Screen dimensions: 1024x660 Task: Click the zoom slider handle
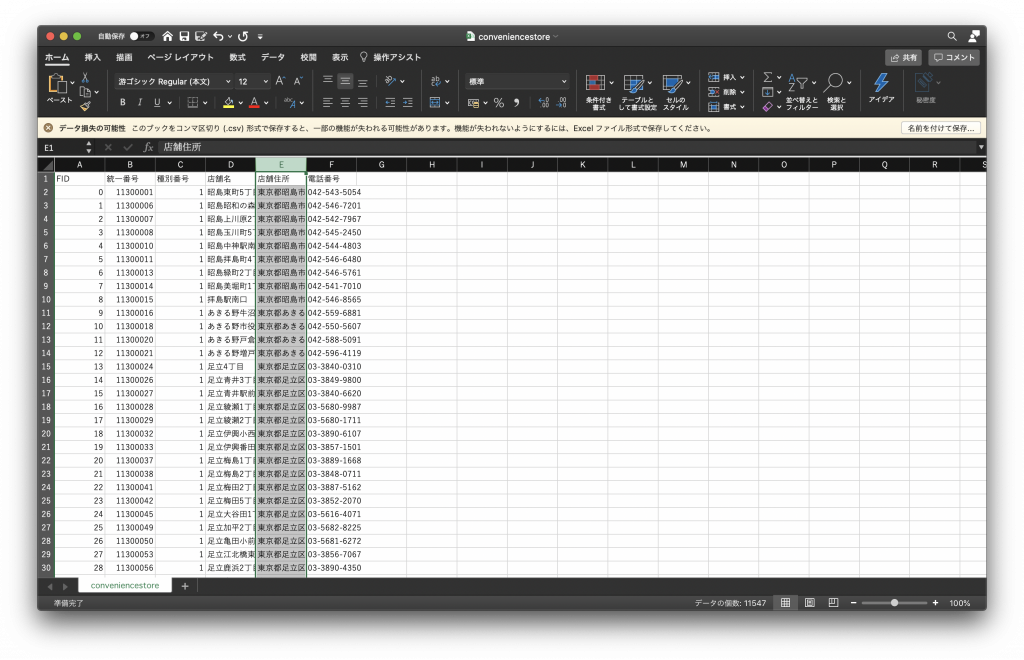894,603
